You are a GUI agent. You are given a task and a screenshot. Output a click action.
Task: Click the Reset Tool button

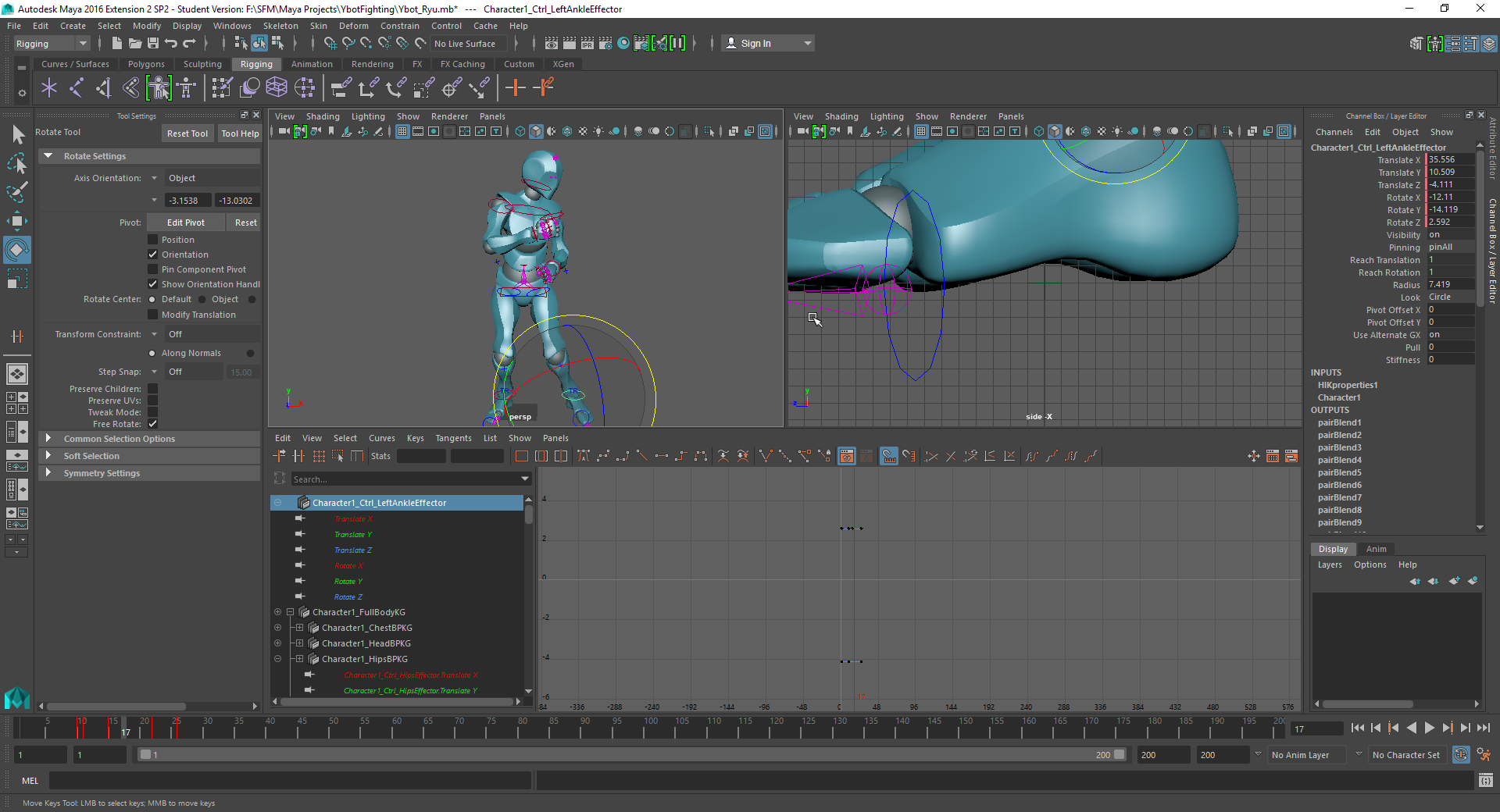pyautogui.click(x=187, y=134)
